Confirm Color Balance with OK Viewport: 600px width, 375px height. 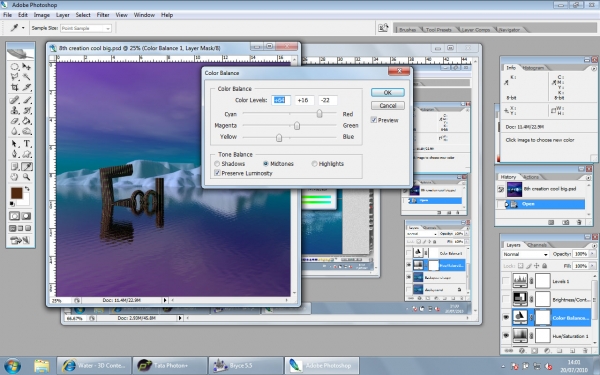coord(388,93)
